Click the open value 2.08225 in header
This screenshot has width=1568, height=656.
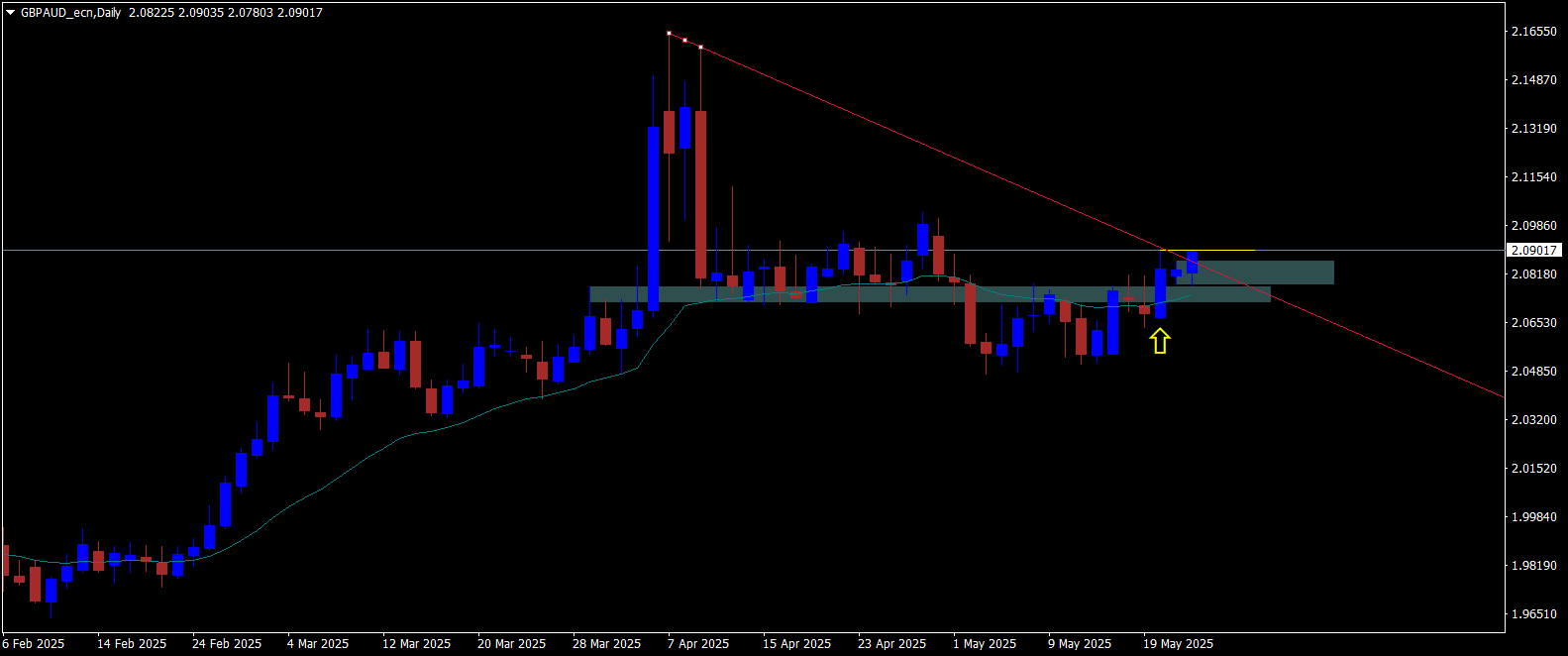pyautogui.click(x=152, y=13)
